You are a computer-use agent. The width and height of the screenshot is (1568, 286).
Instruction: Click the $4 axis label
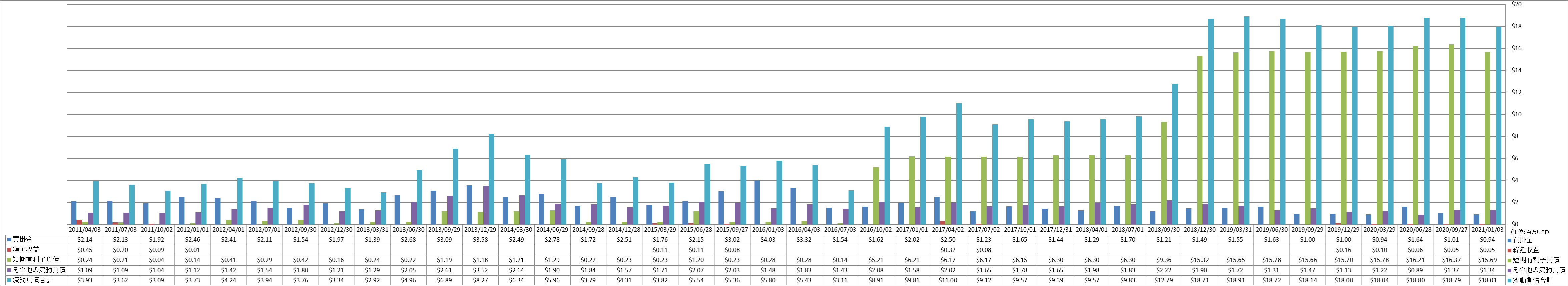pyautogui.click(x=1515, y=180)
